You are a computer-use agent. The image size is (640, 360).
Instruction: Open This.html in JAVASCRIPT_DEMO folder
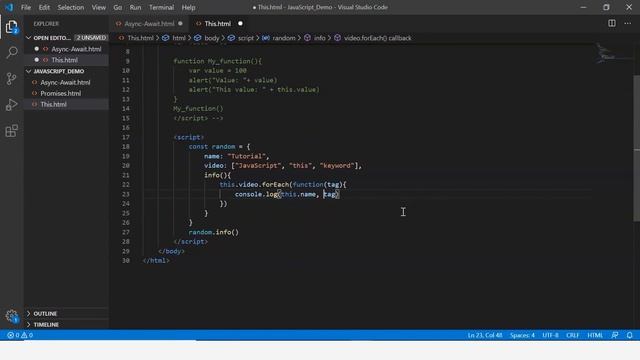click(53, 104)
